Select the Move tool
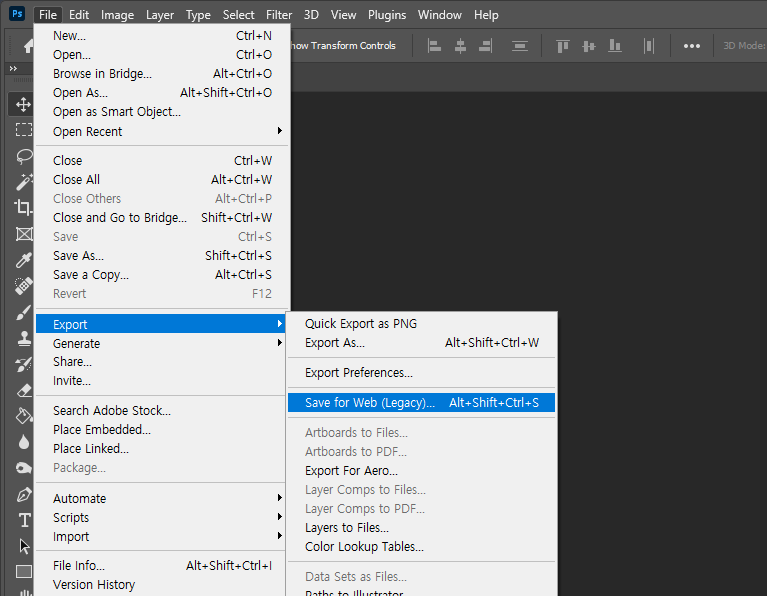Image resolution: width=767 pixels, height=596 pixels. (x=23, y=104)
